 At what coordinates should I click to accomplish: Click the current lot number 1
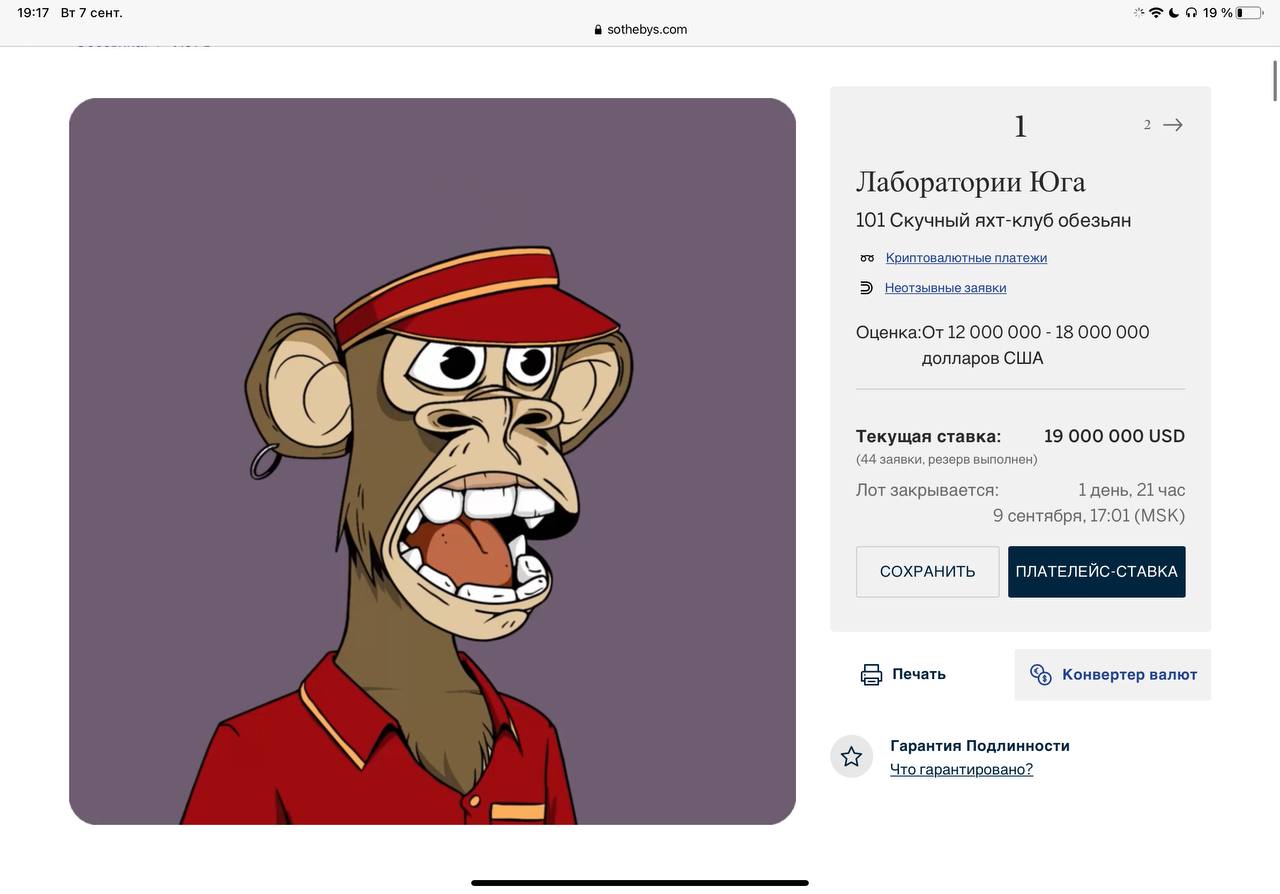tap(1020, 127)
